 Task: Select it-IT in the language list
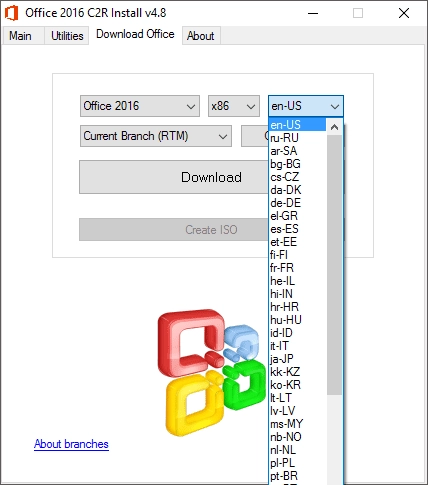point(297,346)
